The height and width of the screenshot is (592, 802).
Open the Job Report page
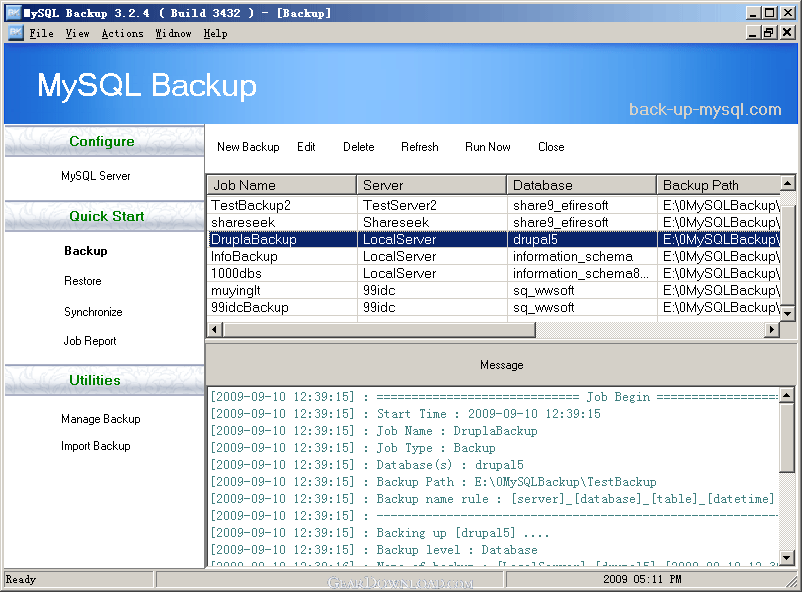90,341
